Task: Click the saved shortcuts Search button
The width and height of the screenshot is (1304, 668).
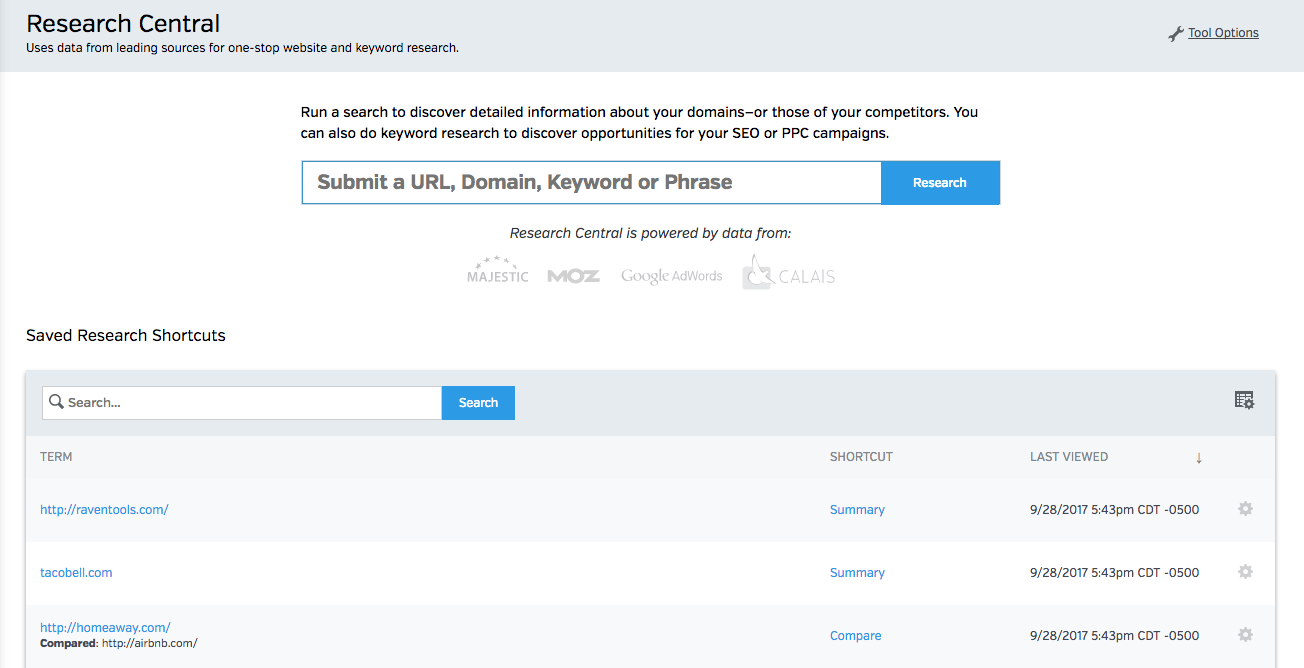Action: (x=478, y=403)
